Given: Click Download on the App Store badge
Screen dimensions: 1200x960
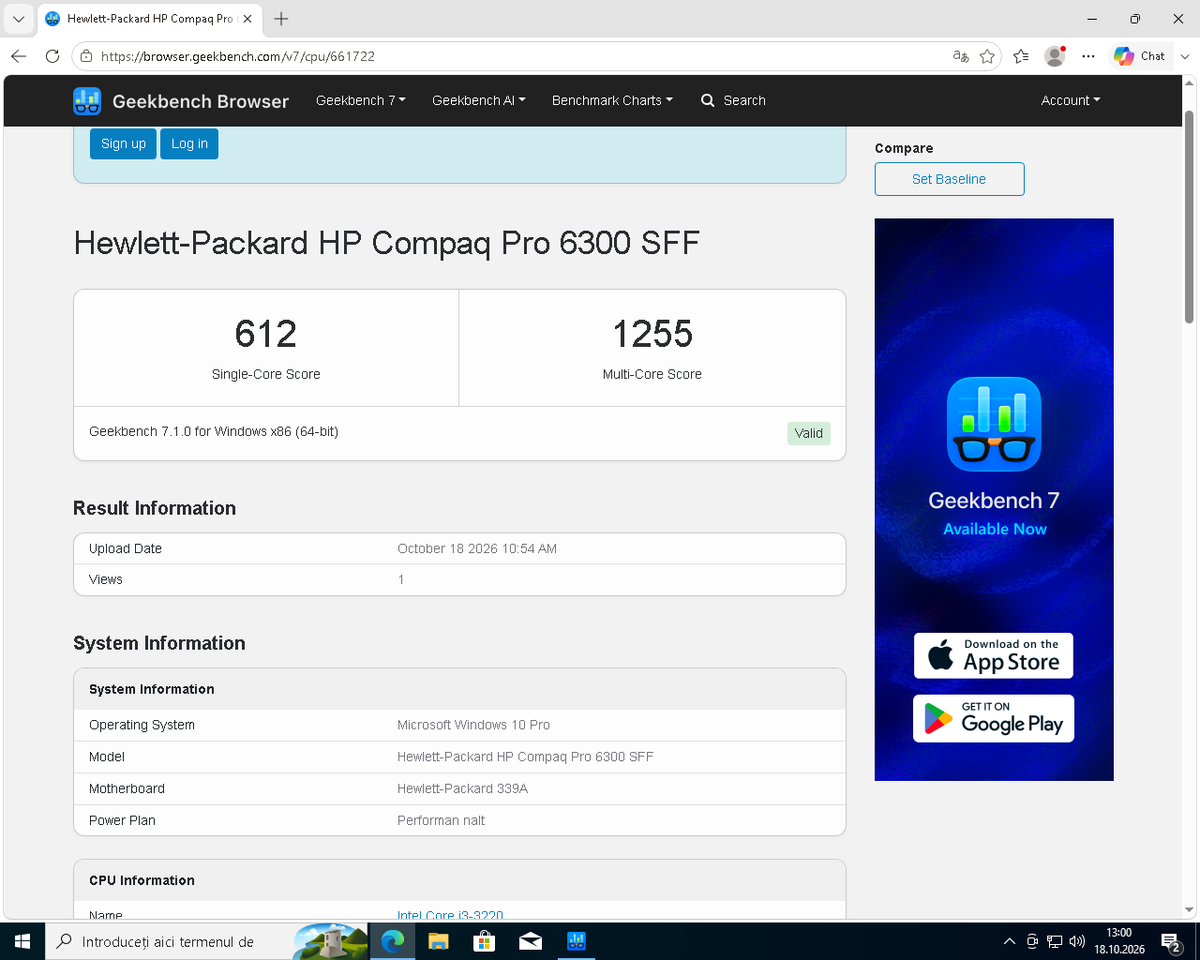Looking at the screenshot, I should coord(993,656).
